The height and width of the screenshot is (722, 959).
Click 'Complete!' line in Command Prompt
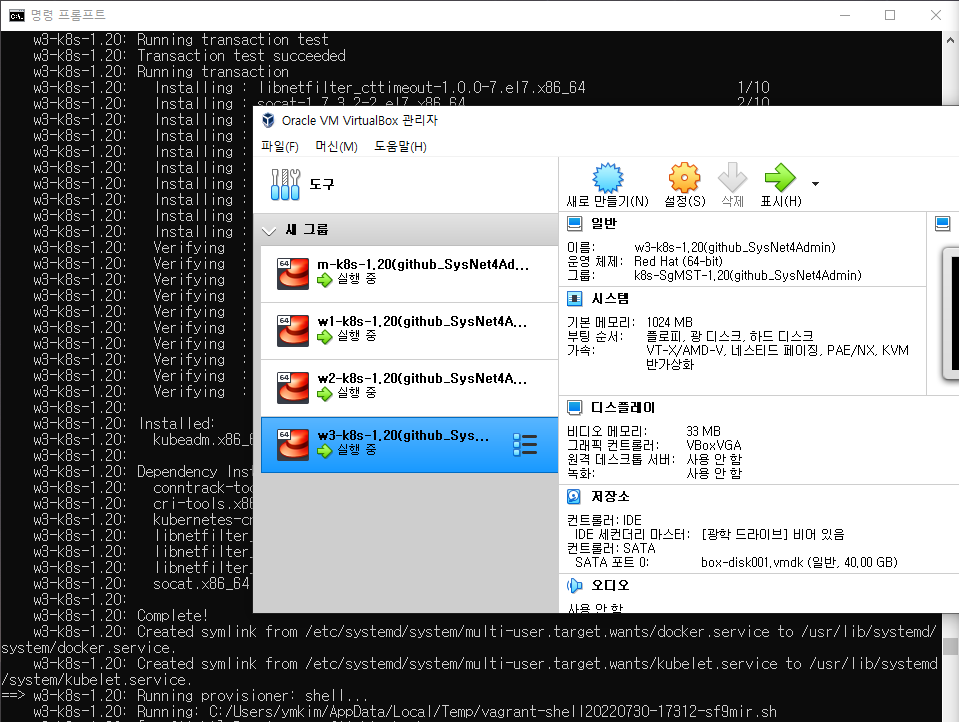pyautogui.click(x=172, y=616)
